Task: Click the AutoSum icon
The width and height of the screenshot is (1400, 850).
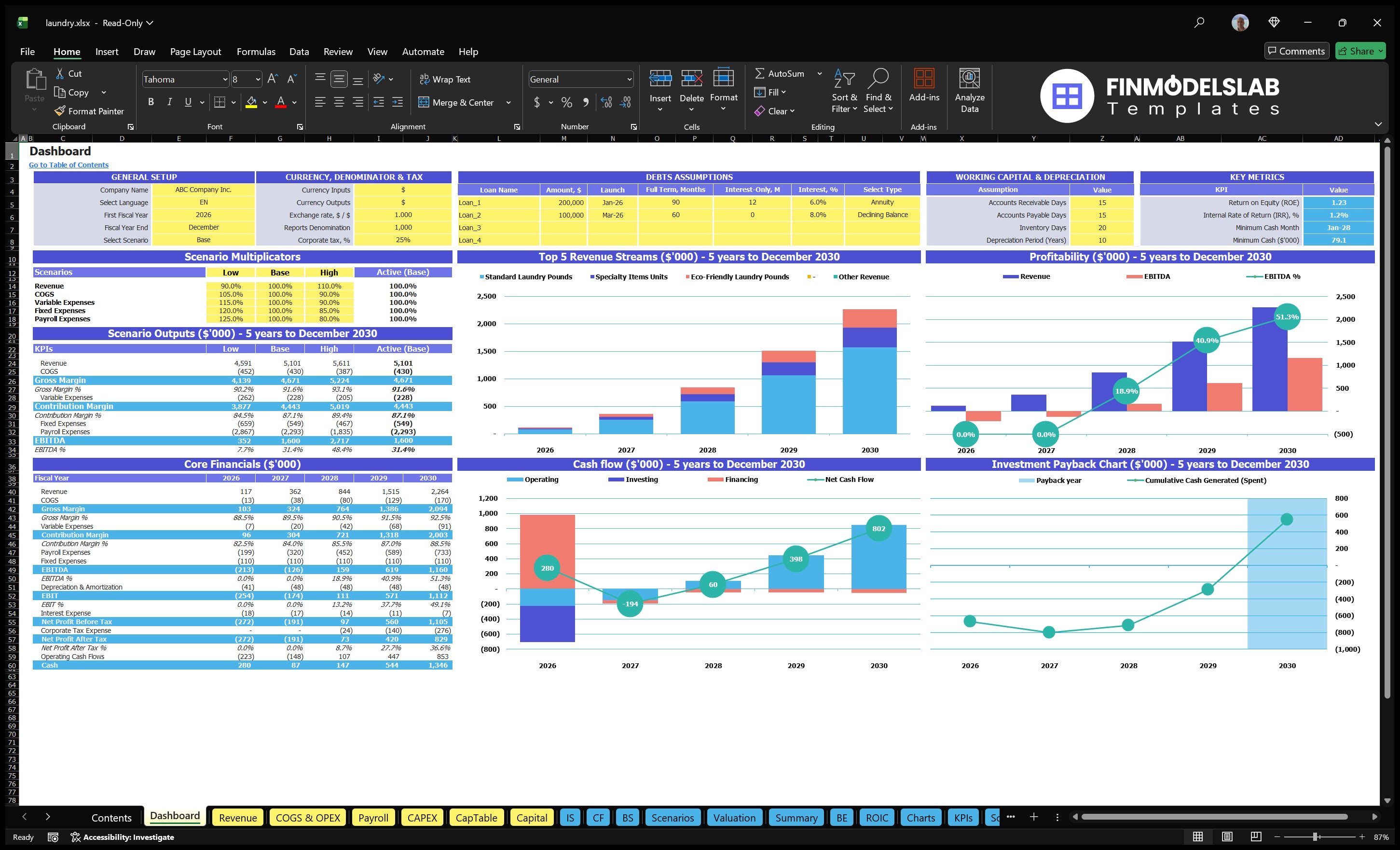Action: 761,73
